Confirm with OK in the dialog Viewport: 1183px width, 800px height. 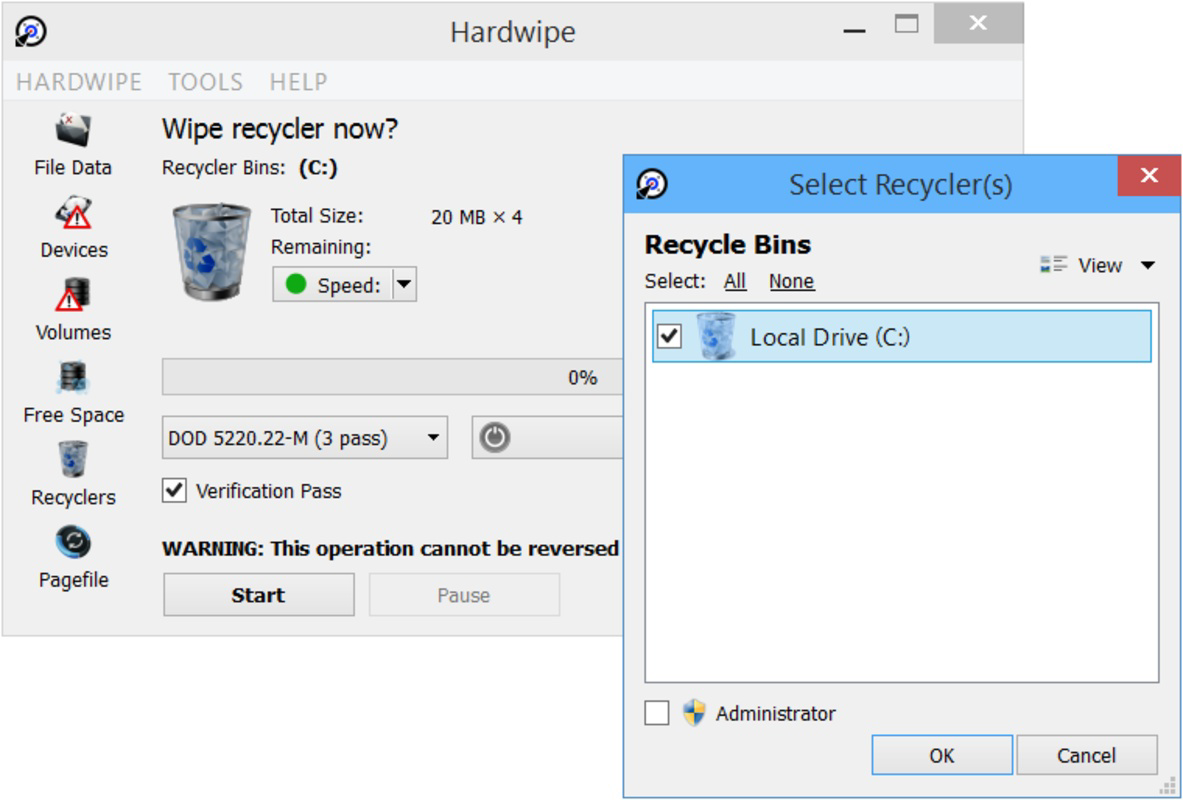click(942, 755)
